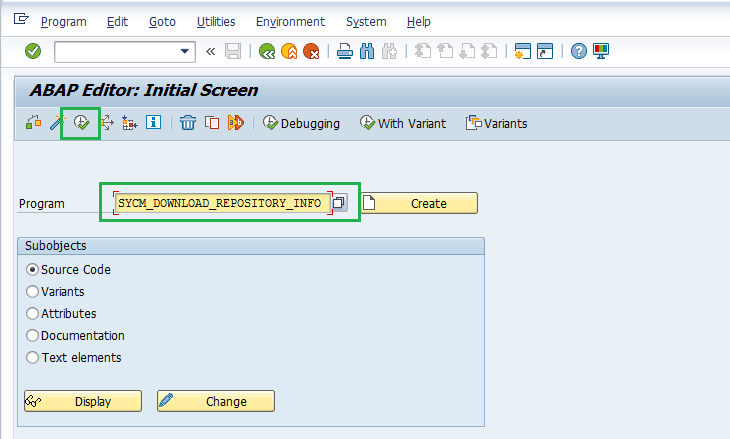Image resolution: width=730 pixels, height=439 pixels.
Task: Click the Activate magic wand icon
Action: coord(57,123)
